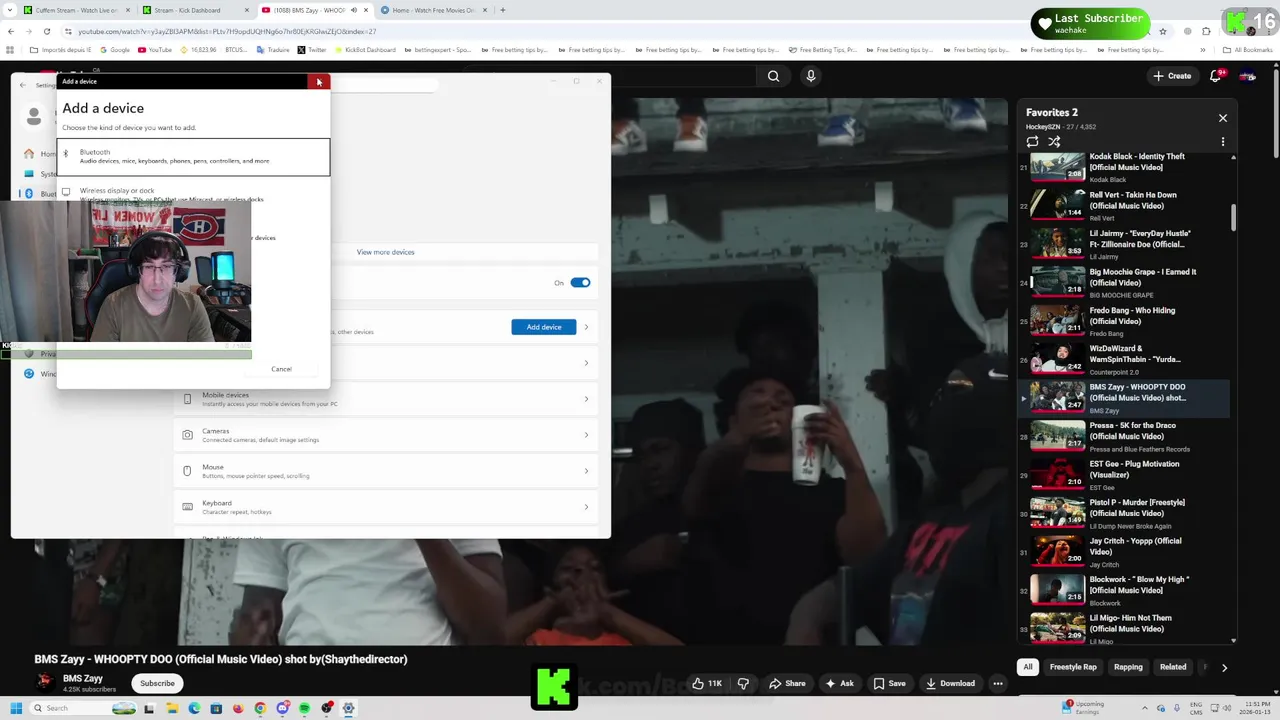Show next filter chips arrow
This screenshot has width=1280, height=720.
pyautogui.click(x=1224, y=667)
